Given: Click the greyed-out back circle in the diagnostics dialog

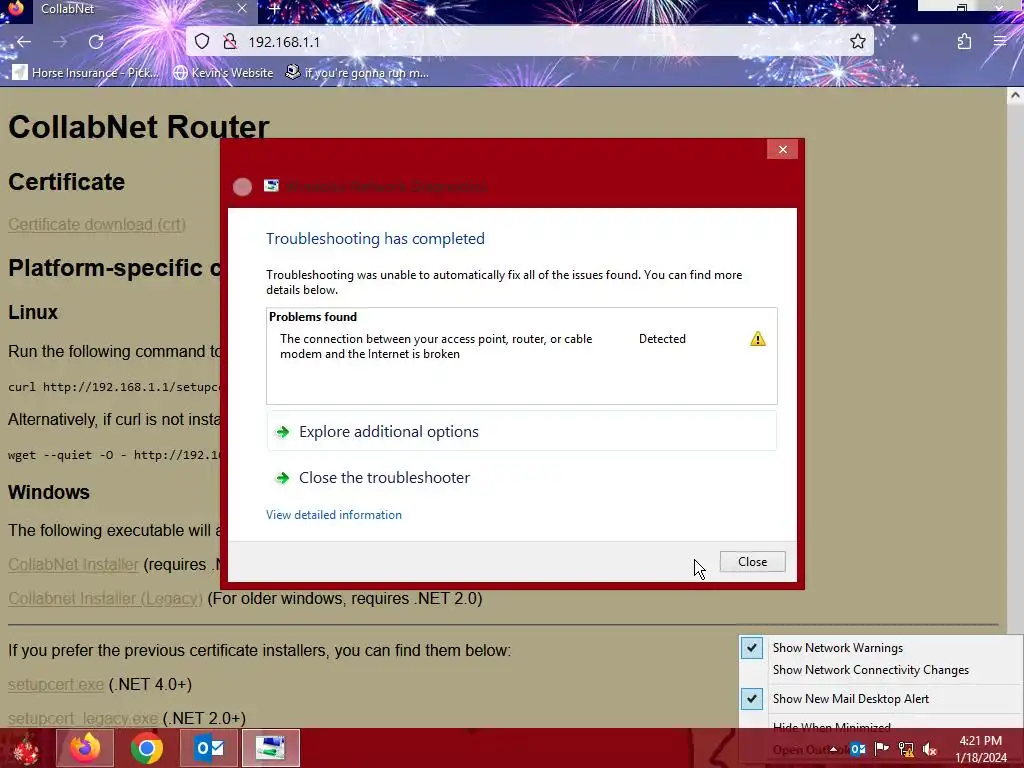Looking at the screenshot, I should [242, 187].
